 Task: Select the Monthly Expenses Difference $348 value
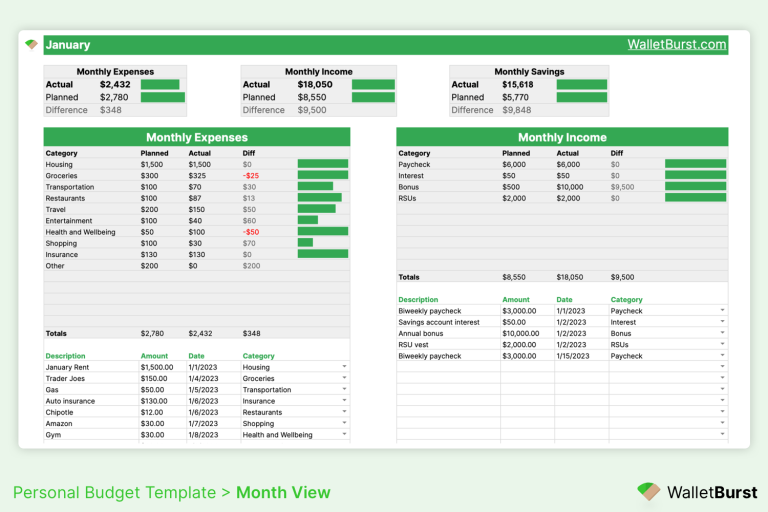pos(111,110)
